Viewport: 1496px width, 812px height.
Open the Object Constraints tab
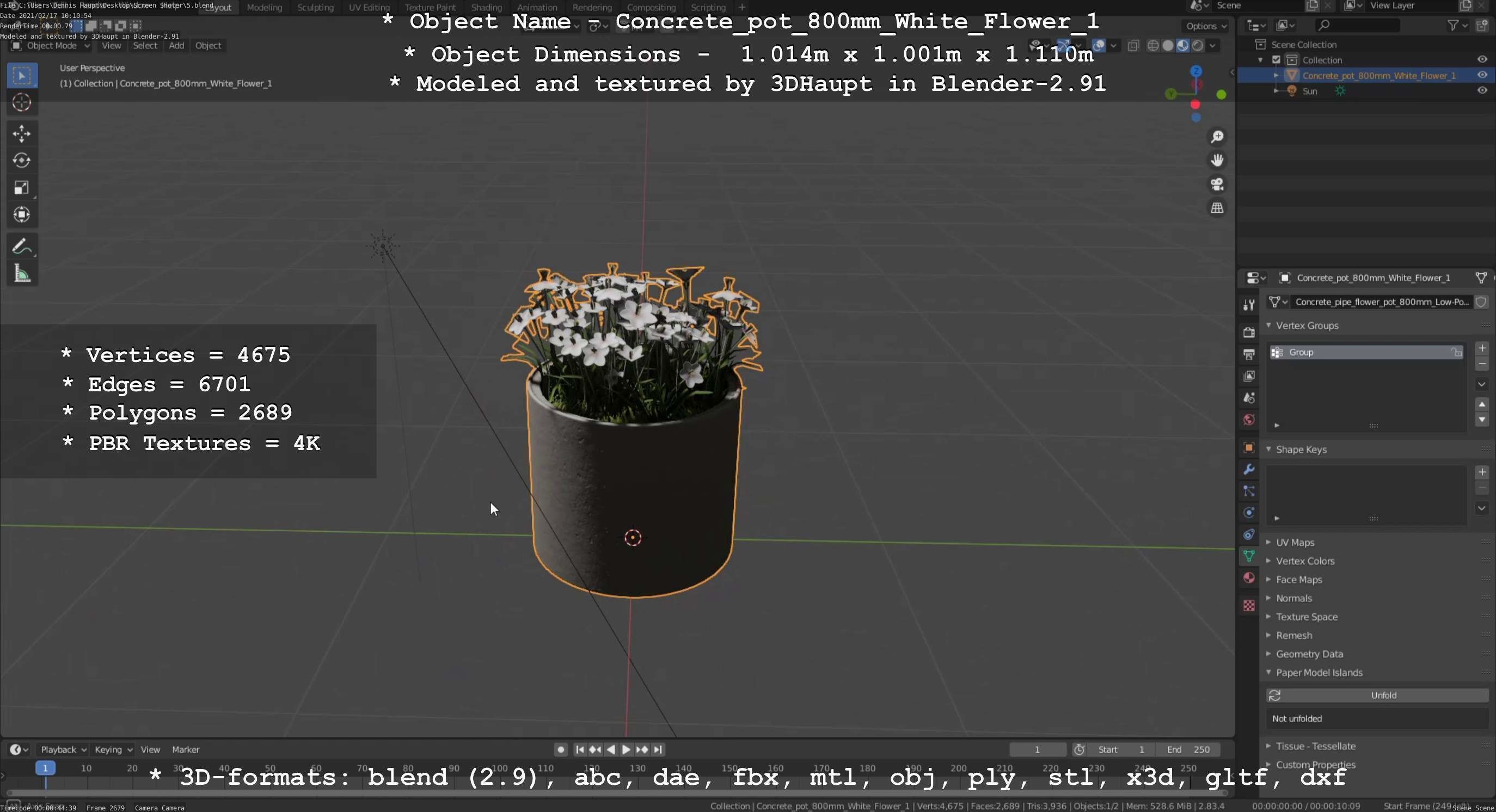pyautogui.click(x=1249, y=534)
